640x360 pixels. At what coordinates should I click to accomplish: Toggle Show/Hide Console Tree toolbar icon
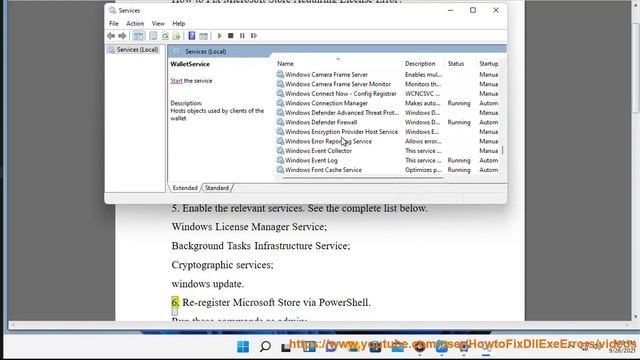pos(139,36)
